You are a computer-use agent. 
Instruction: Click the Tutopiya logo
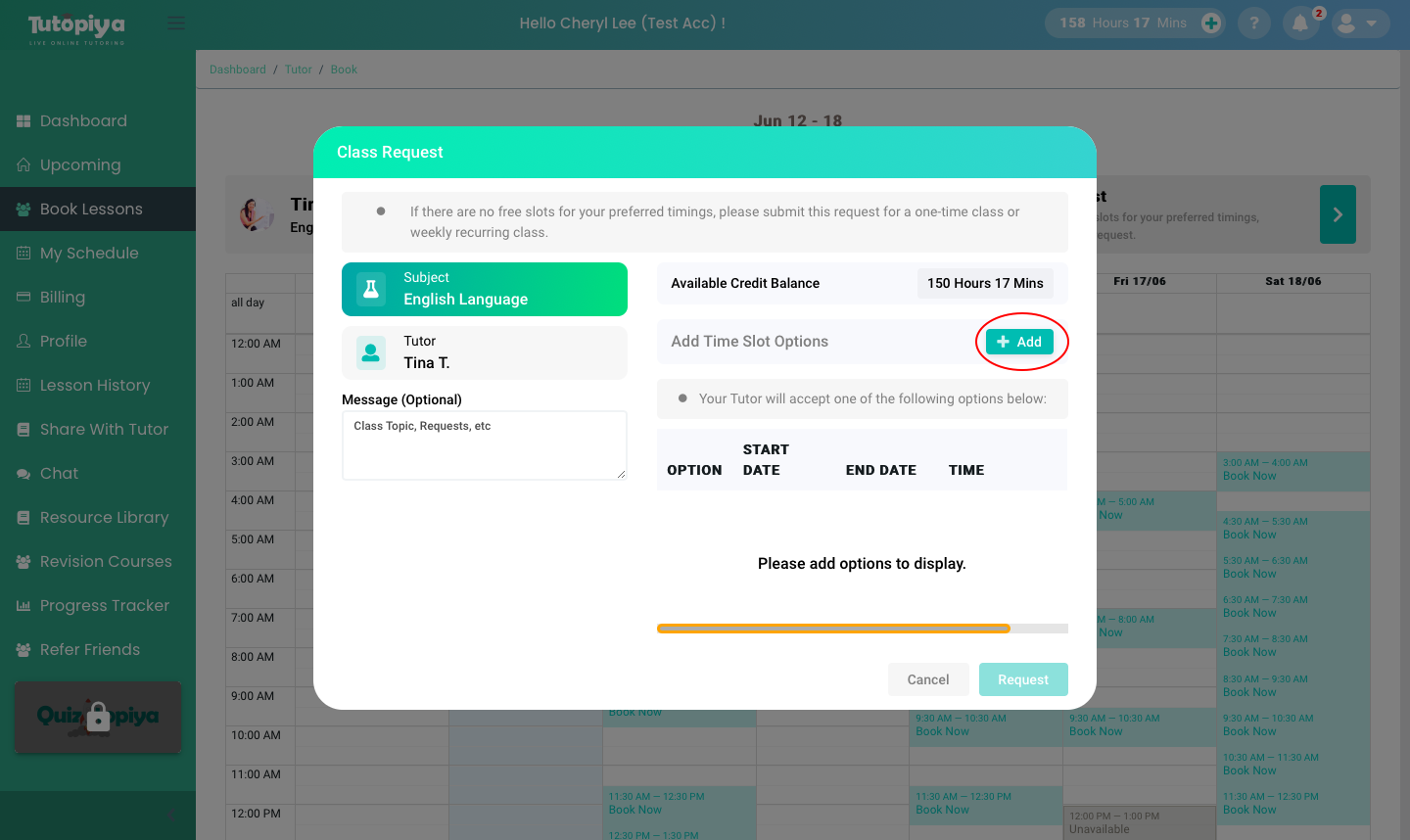click(76, 26)
